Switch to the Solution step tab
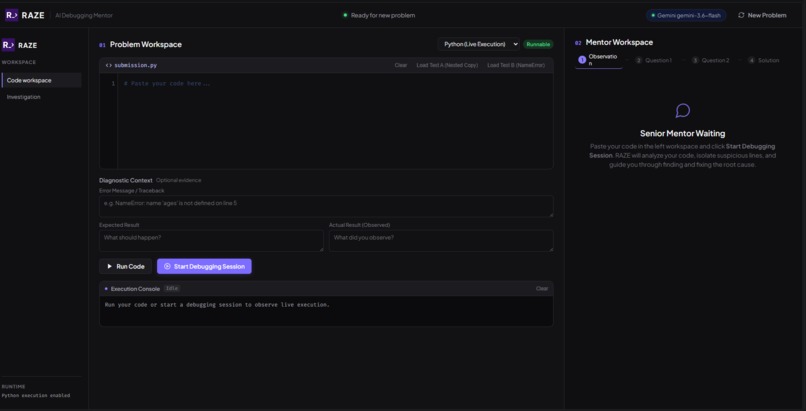 click(x=764, y=60)
